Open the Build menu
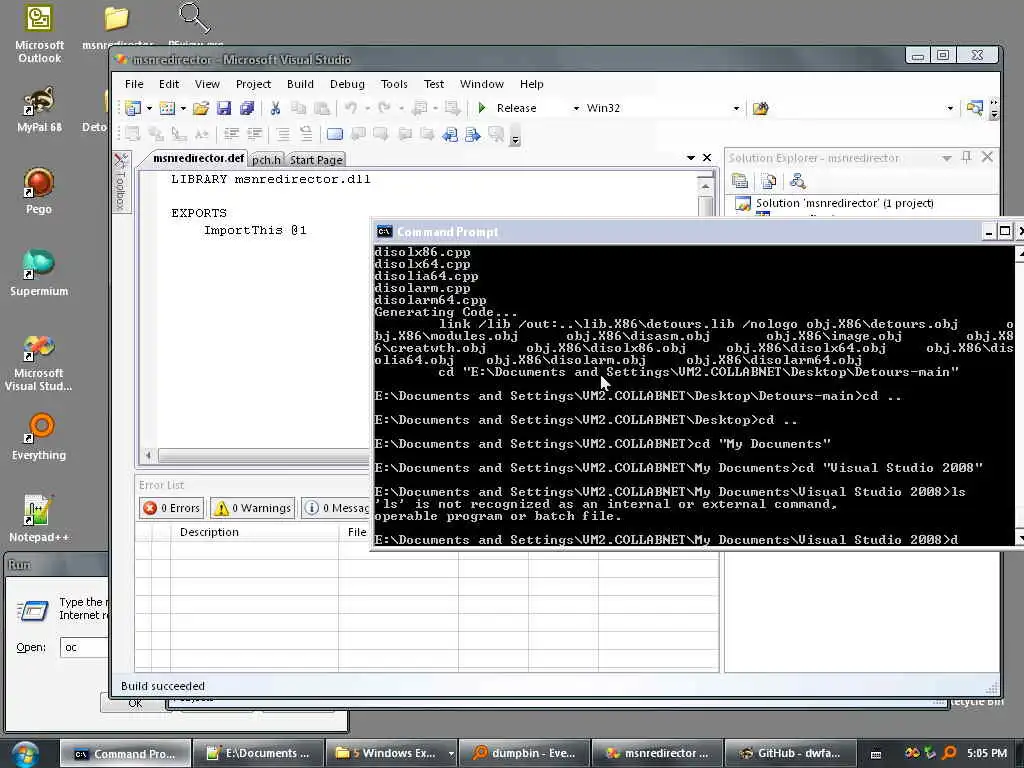Viewport: 1024px width, 768px height. pyautogui.click(x=300, y=84)
